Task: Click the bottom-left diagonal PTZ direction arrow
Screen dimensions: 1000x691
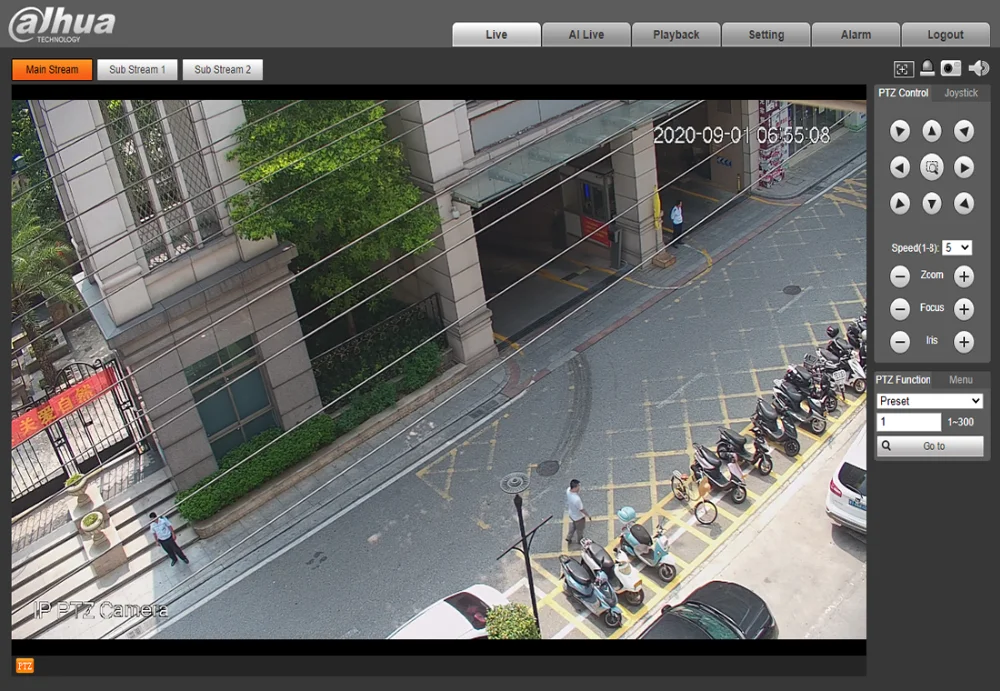Action: tap(900, 204)
